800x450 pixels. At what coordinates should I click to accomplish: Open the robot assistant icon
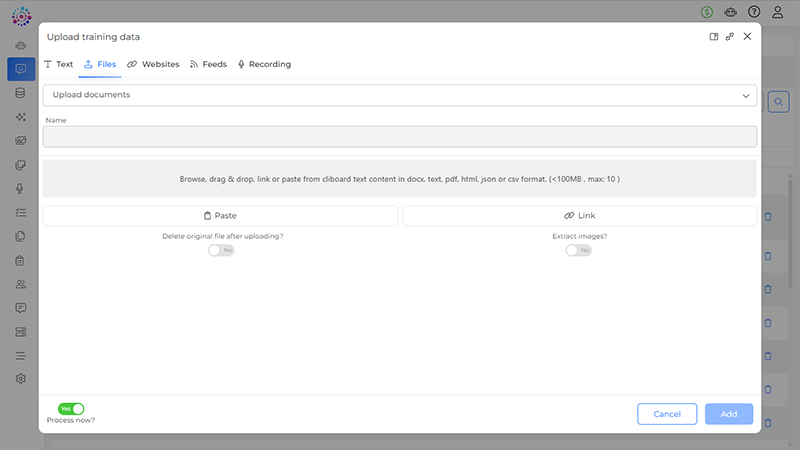pos(731,12)
